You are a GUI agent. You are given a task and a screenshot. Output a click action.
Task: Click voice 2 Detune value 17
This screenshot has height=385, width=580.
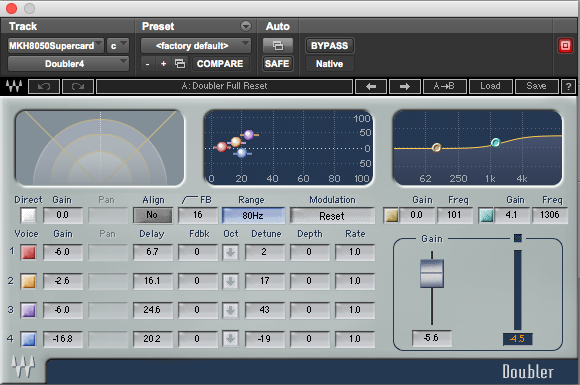(x=264, y=281)
